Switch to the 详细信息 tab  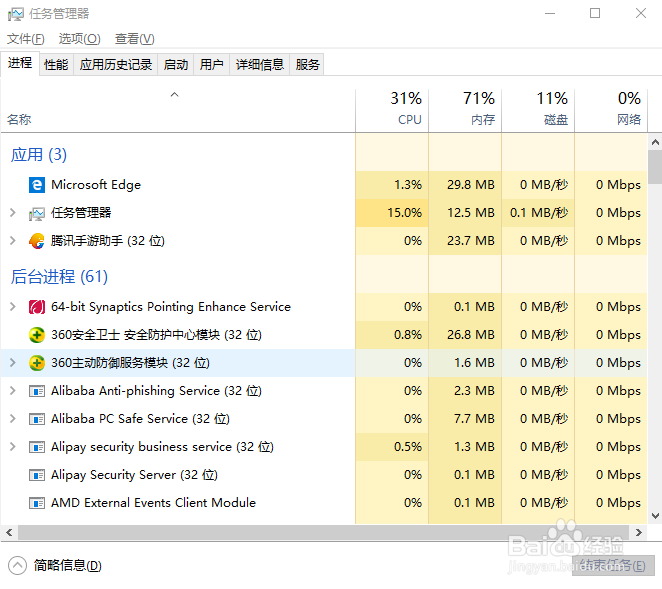[x=260, y=65]
